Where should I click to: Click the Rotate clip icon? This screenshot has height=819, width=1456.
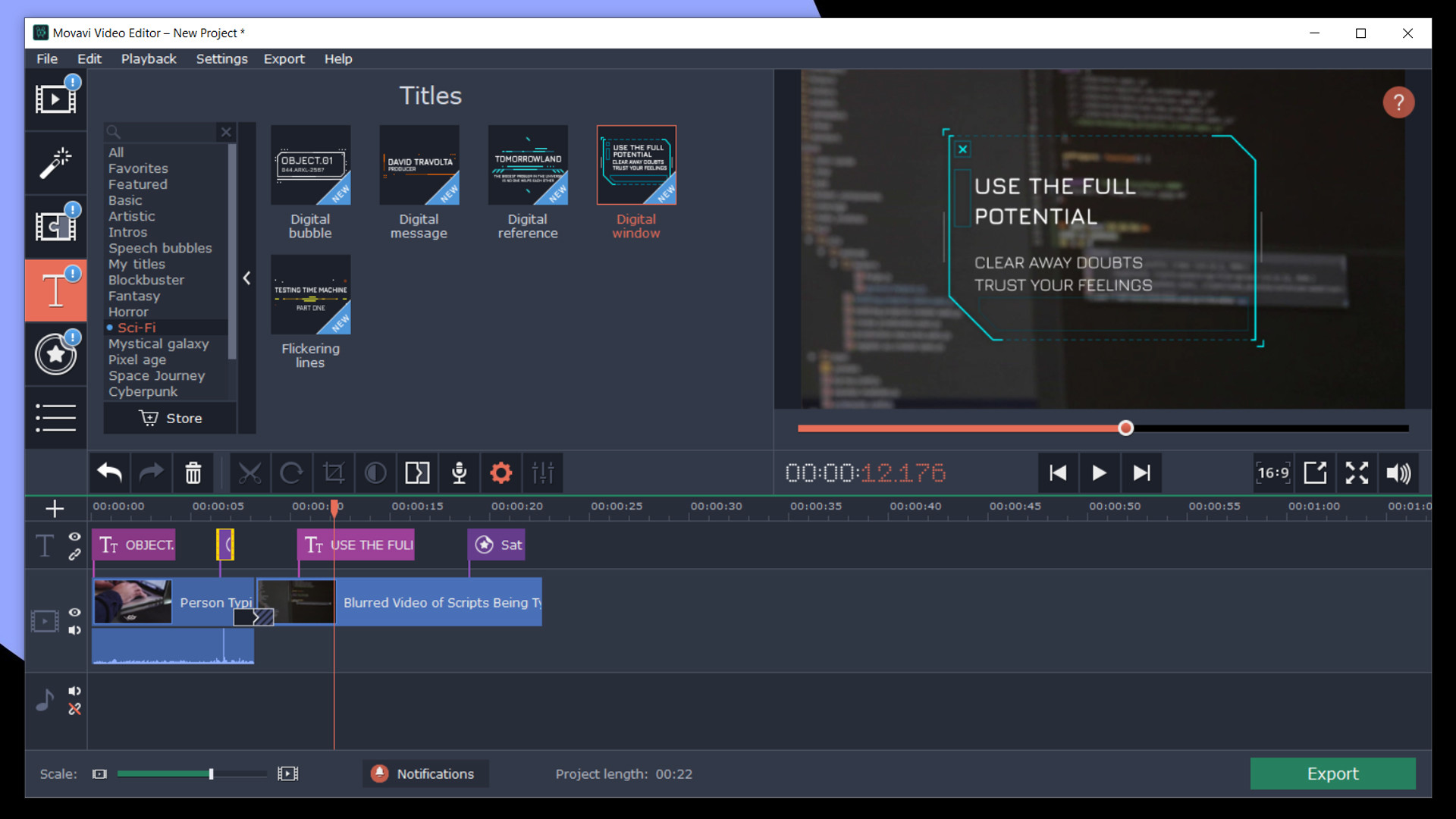point(292,472)
